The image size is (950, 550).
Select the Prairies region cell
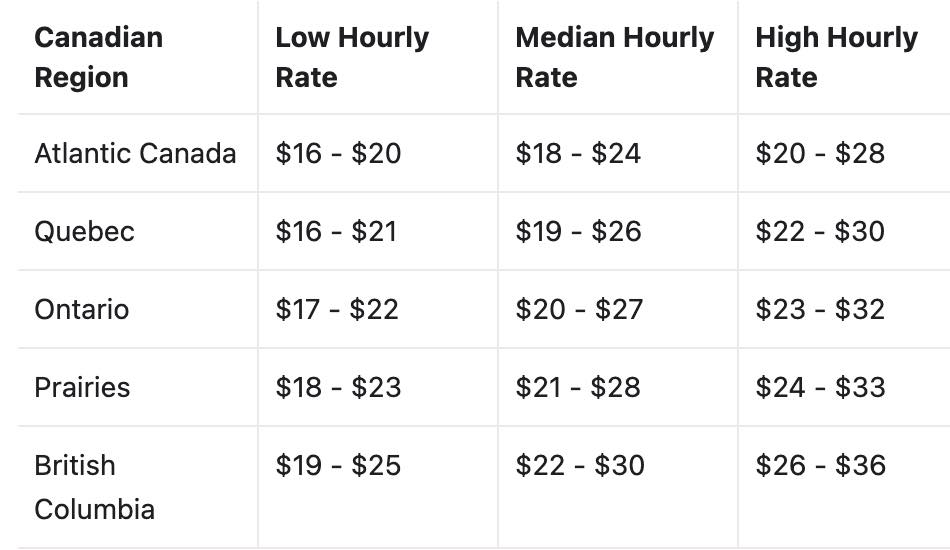[82, 388]
